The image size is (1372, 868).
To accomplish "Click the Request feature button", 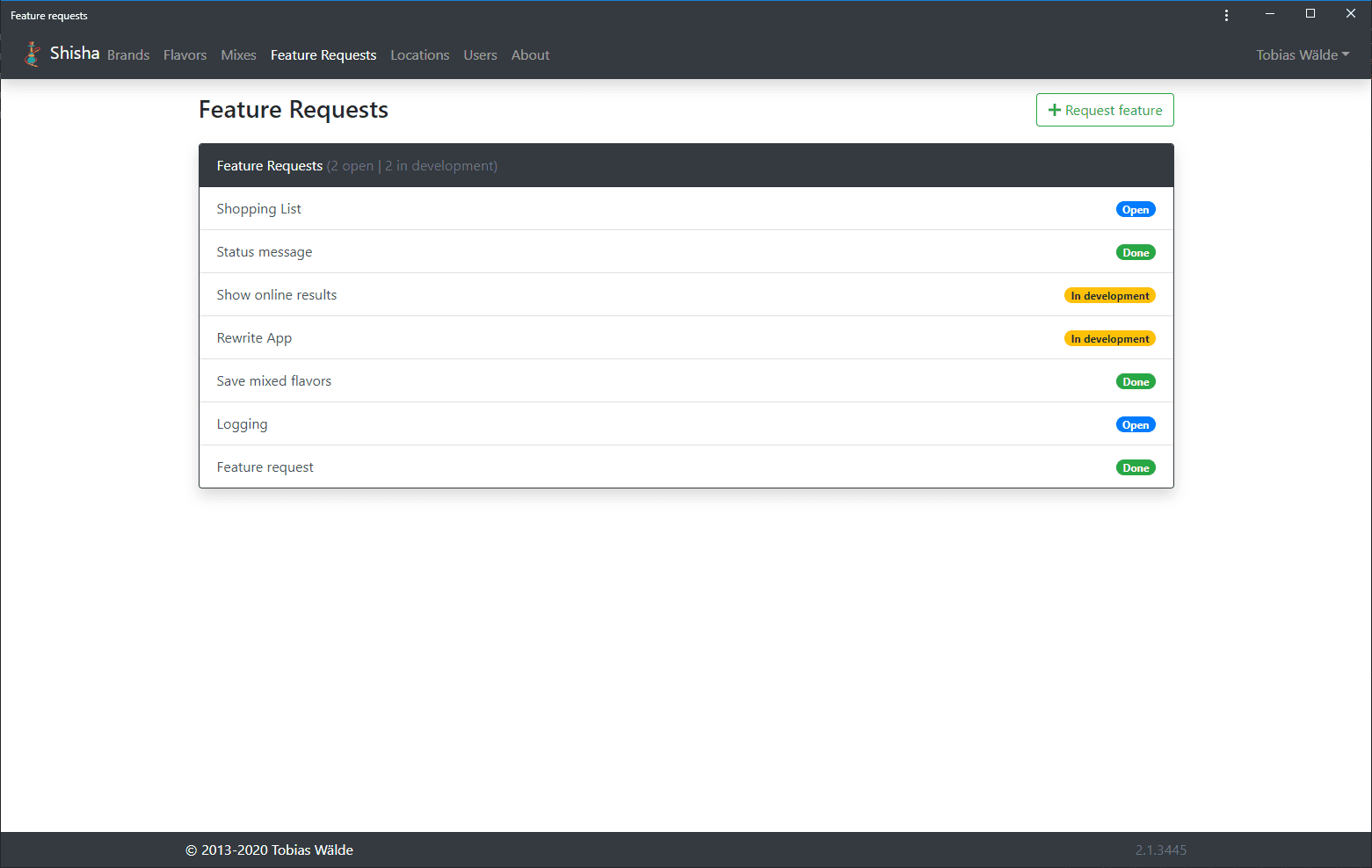I will point(1105,110).
